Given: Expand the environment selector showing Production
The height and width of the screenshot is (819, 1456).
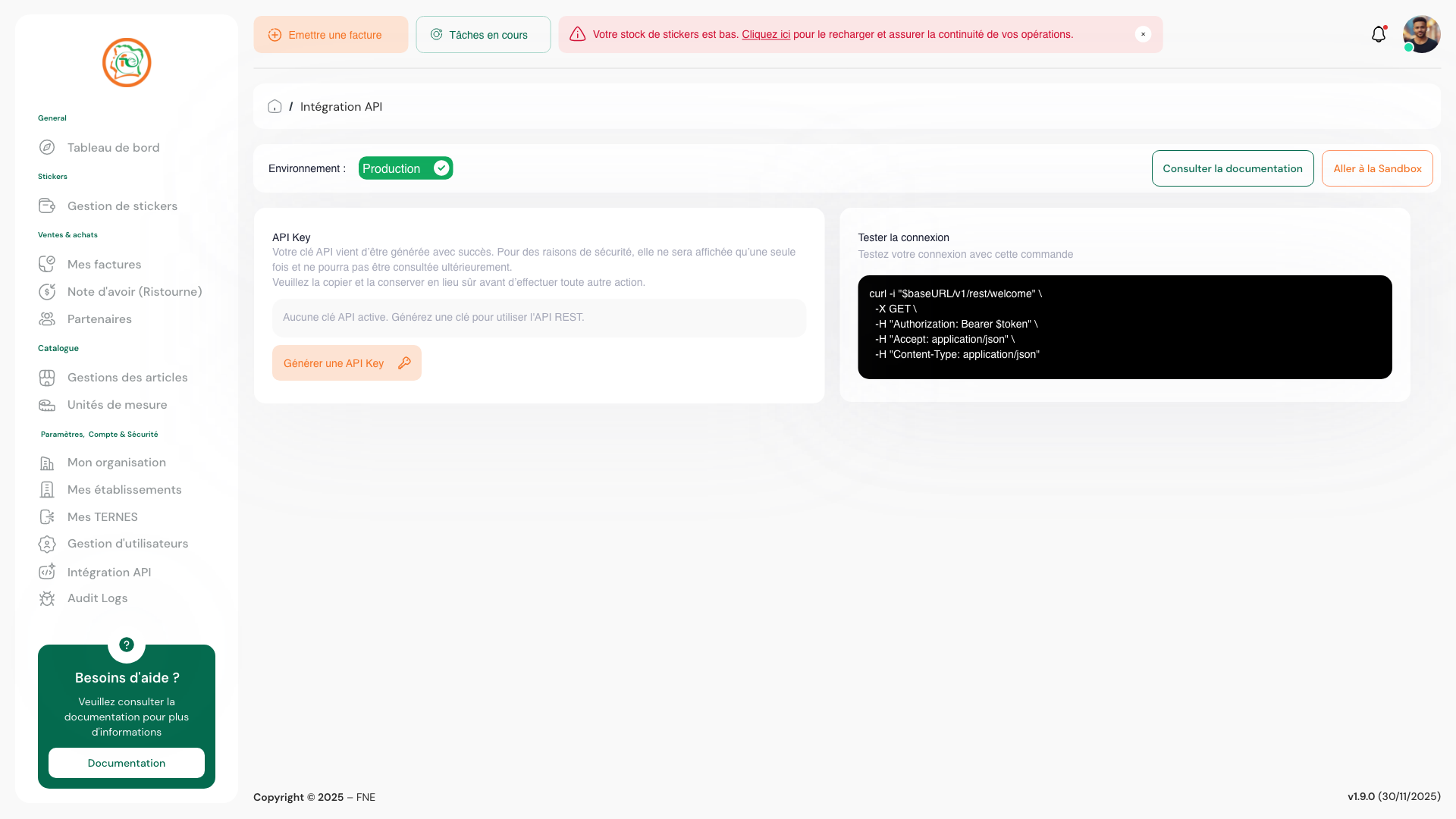Looking at the screenshot, I should (x=405, y=168).
